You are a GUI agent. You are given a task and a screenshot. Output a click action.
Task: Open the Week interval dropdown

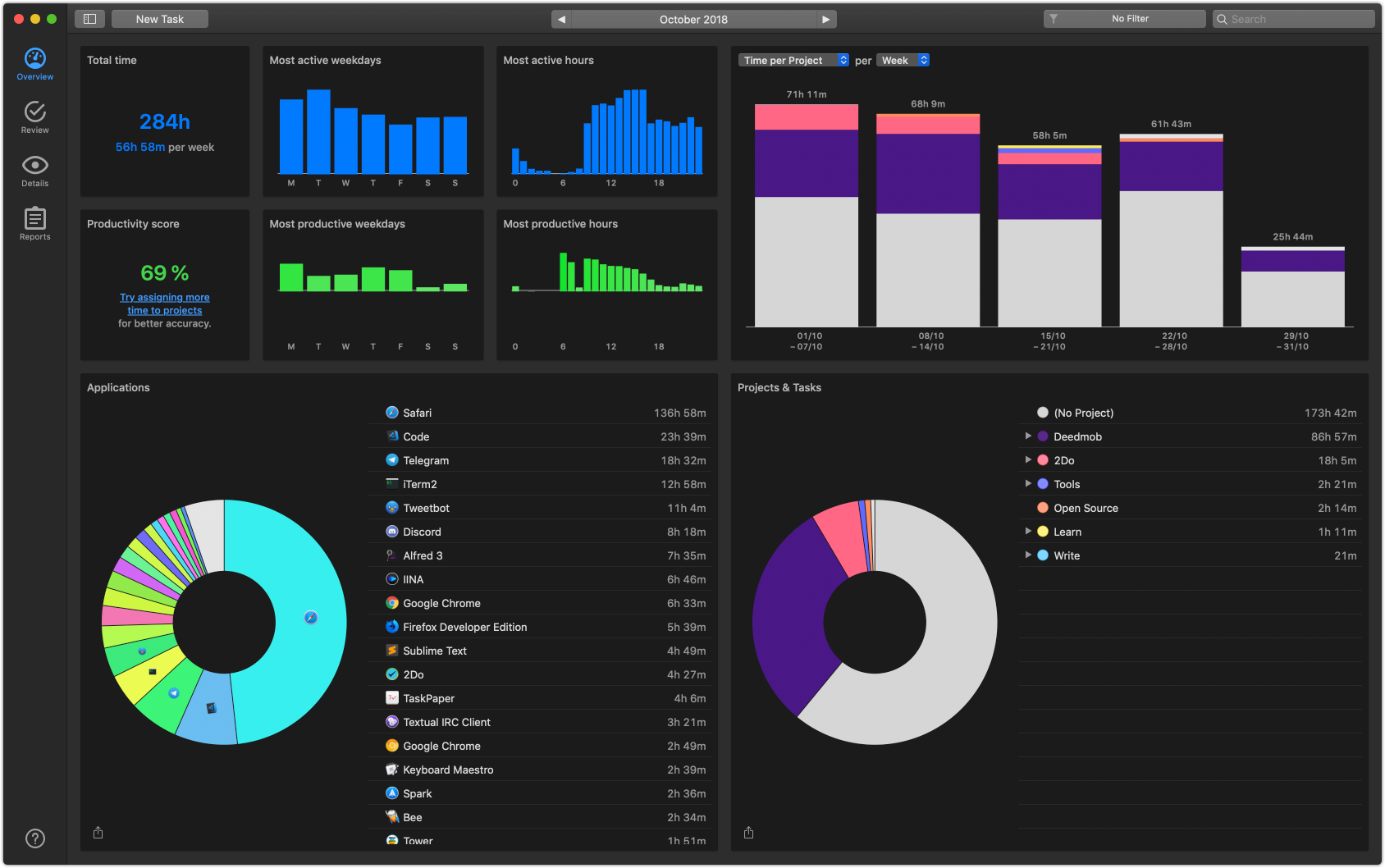(903, 60)
